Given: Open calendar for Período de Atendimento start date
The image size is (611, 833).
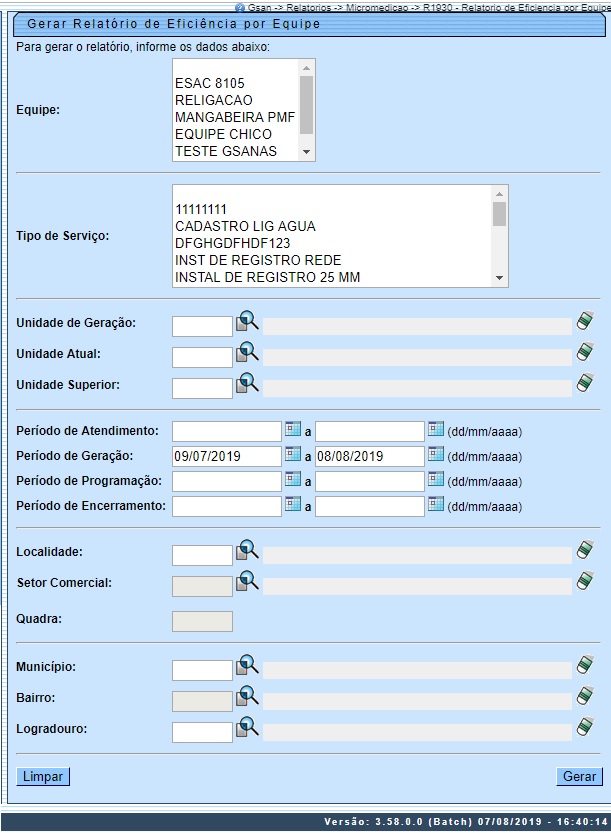Looking at the screenshot, I should coord(292,429).
